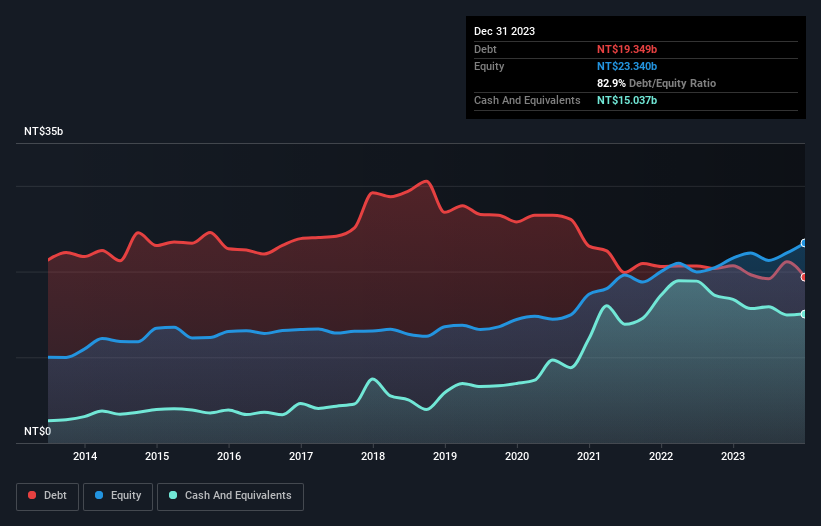Toggle the Debt series legend button

click(48, 496)
